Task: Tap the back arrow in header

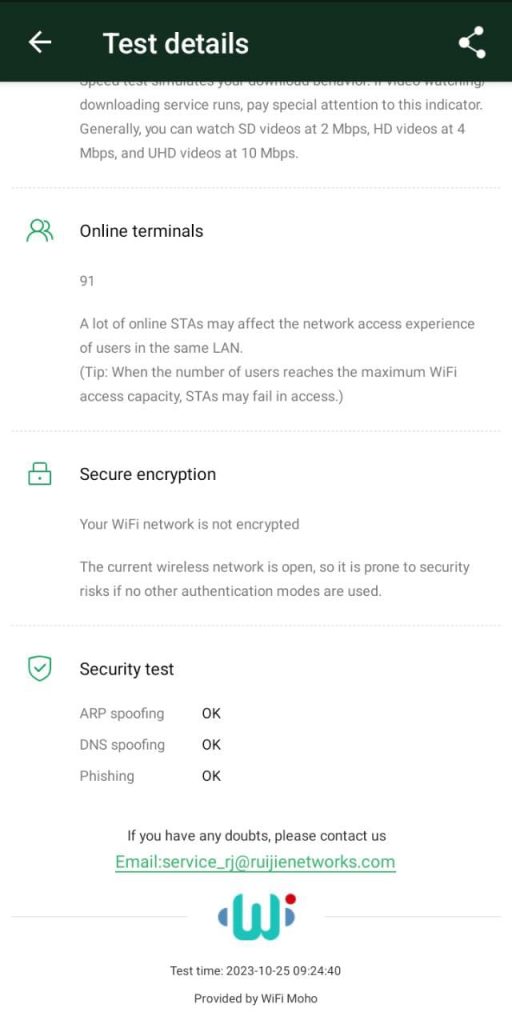Action: click(40, 42)
